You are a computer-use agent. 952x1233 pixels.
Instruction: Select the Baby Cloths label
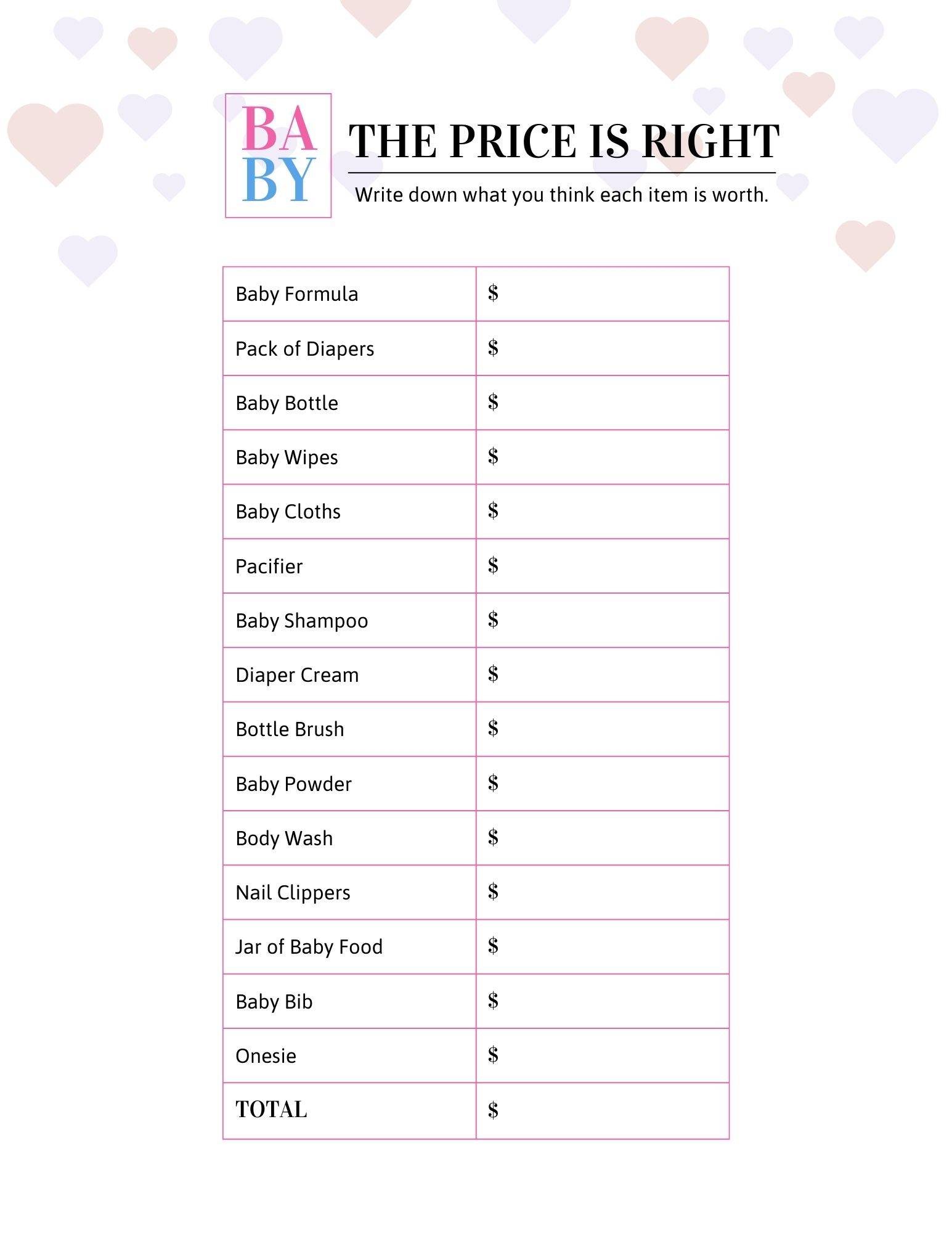pyautogui.click(x=288, y=512)
